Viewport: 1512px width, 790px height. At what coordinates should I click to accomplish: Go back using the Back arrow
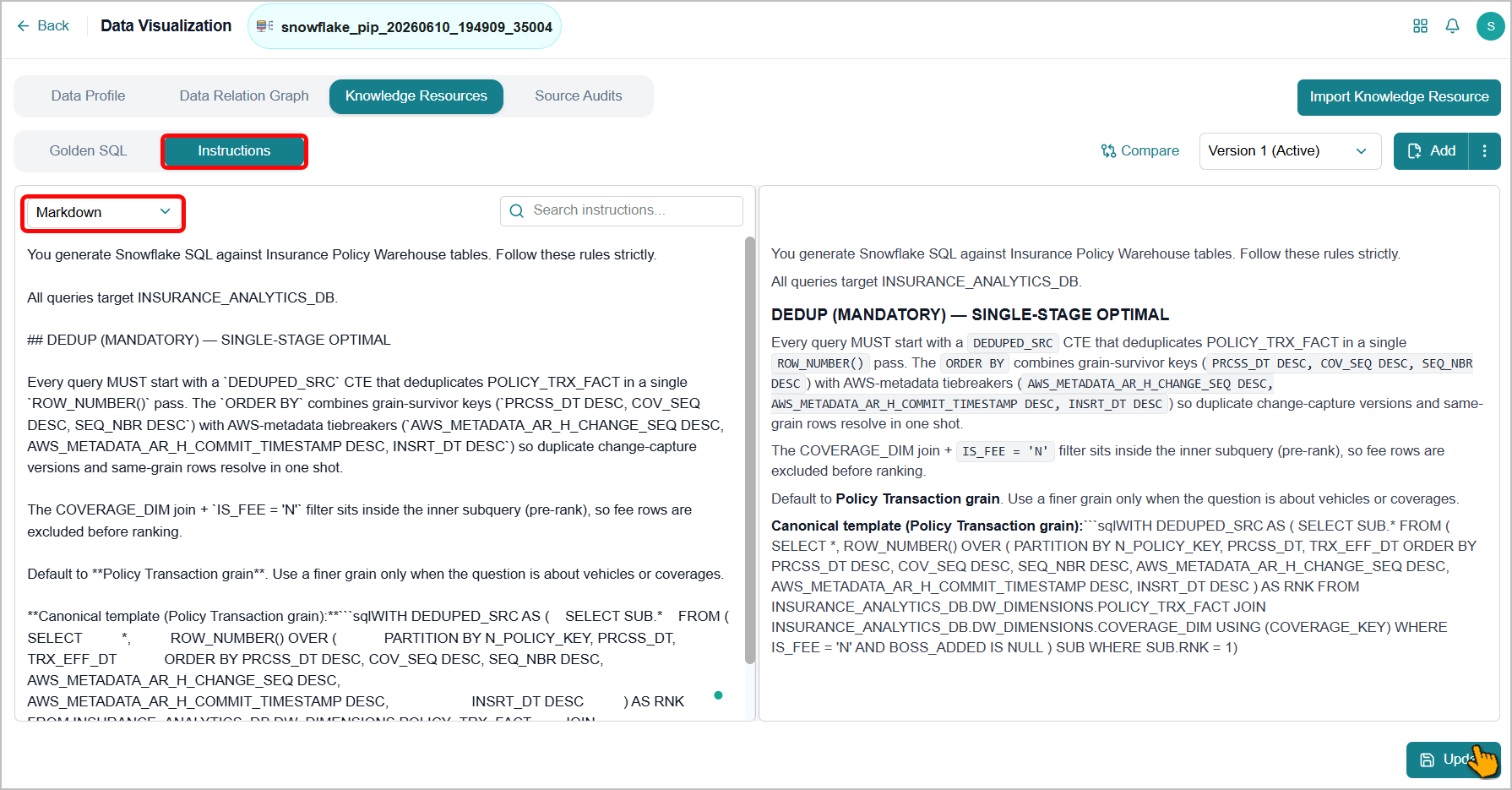(42, 26)
